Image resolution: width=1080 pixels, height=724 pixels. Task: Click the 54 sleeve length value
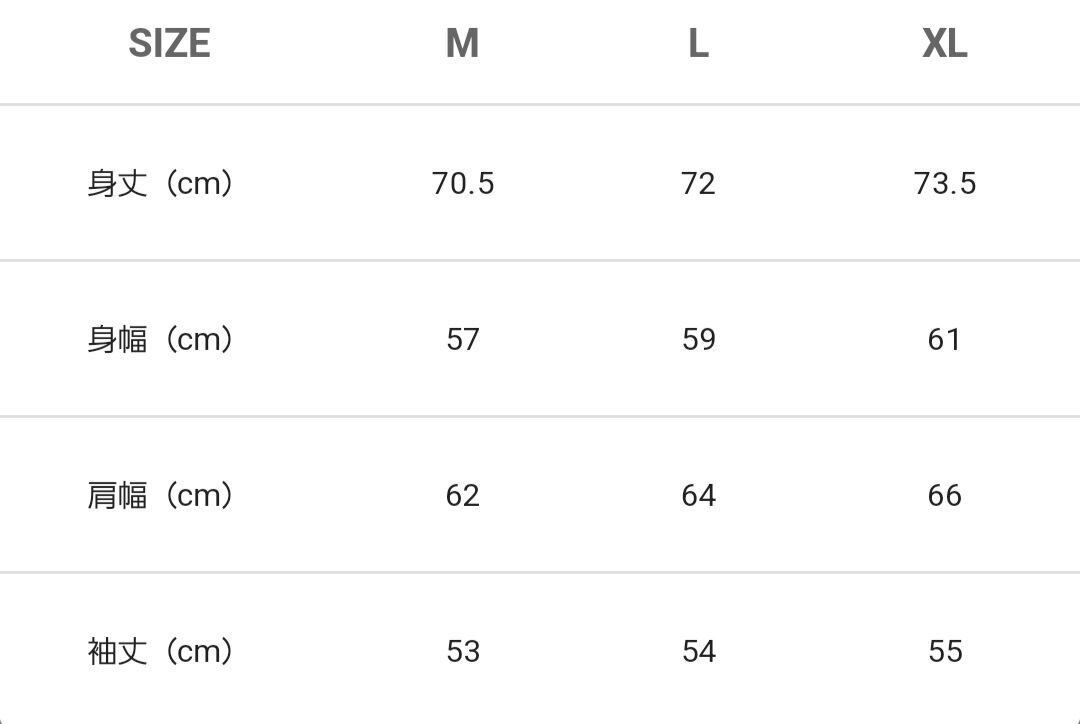[698, 652]
